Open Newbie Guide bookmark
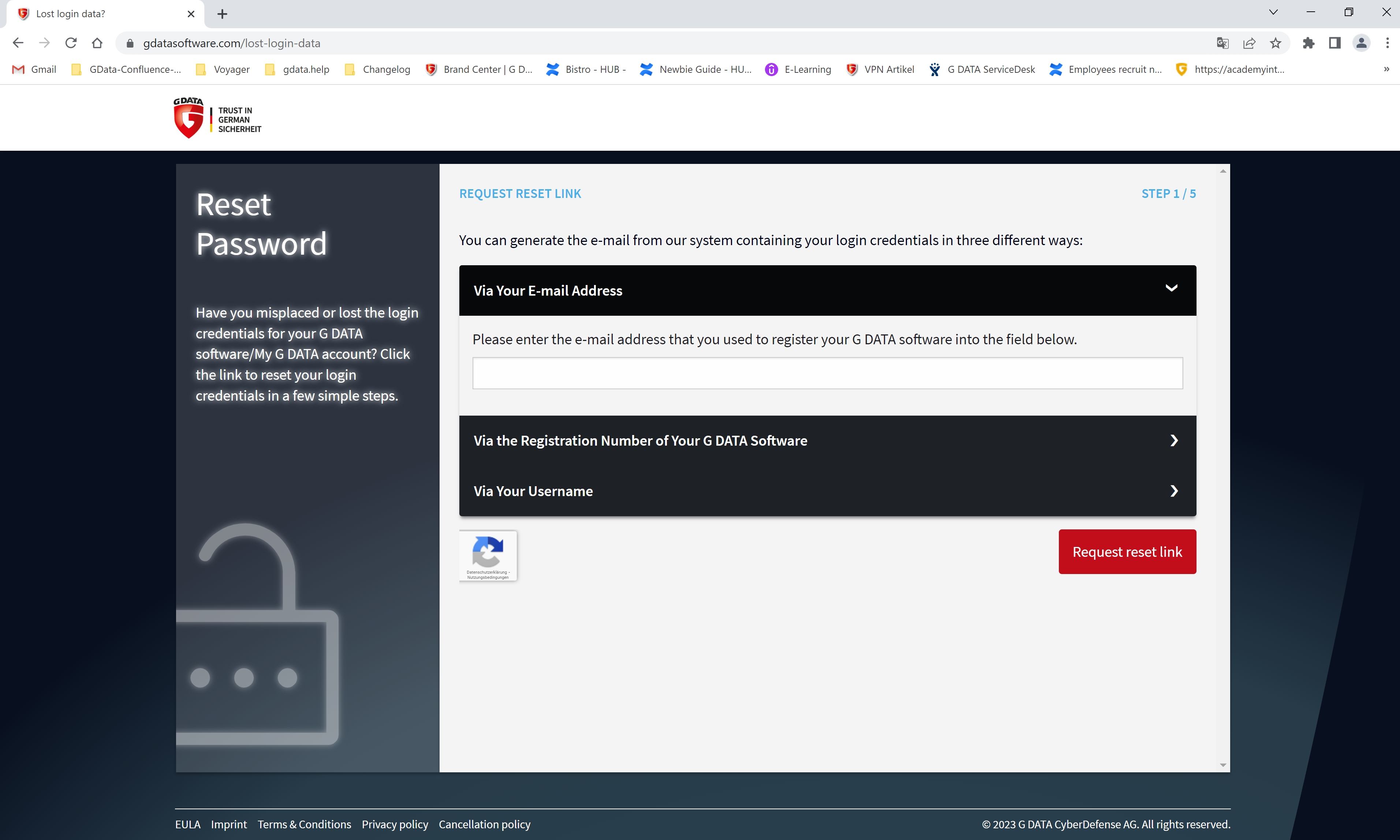The width and height of the screenshot is (1400, 840). (x=696, y=69)
